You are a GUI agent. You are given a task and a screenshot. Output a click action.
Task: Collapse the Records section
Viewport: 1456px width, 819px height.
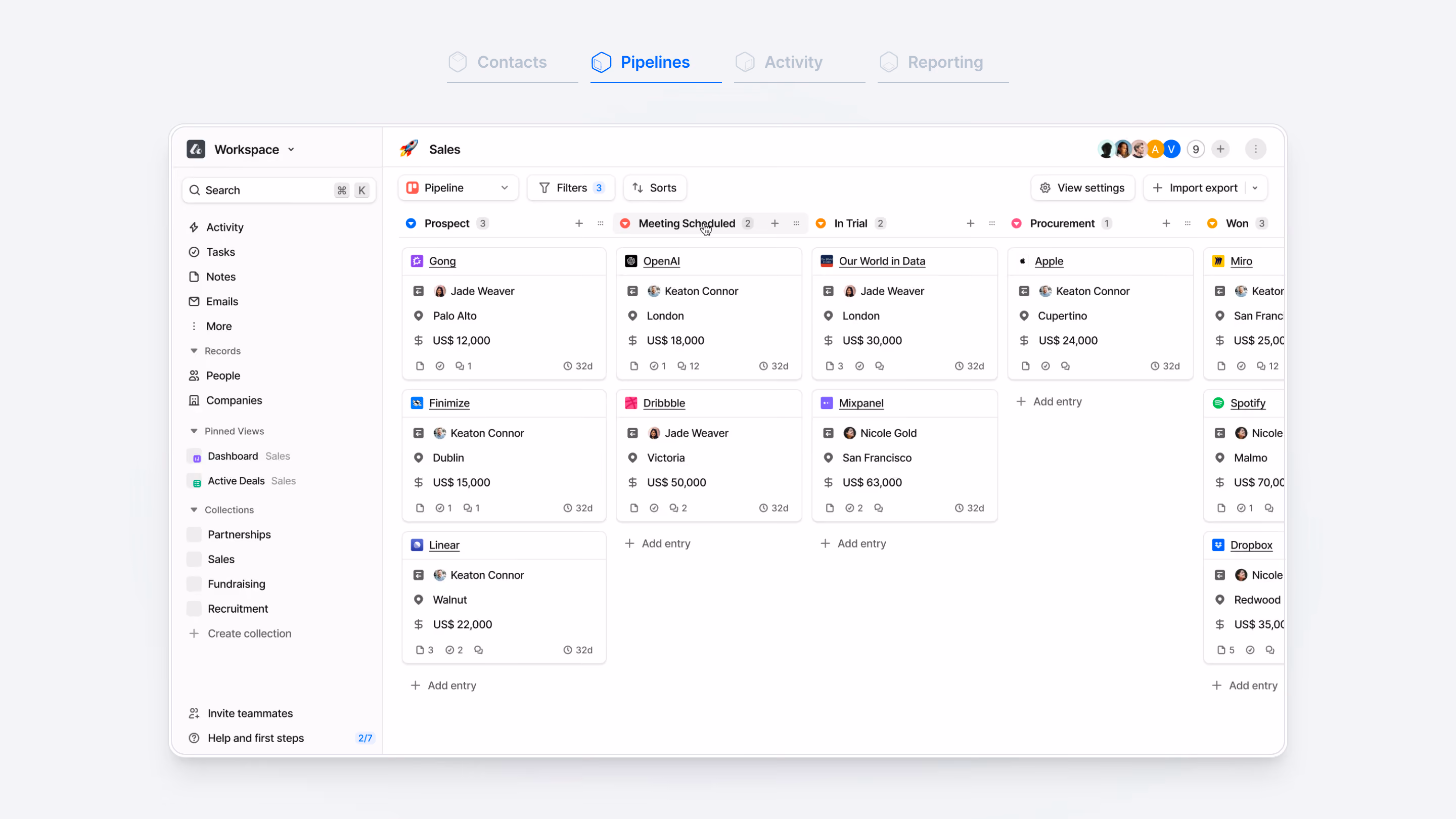pos(194,351)
